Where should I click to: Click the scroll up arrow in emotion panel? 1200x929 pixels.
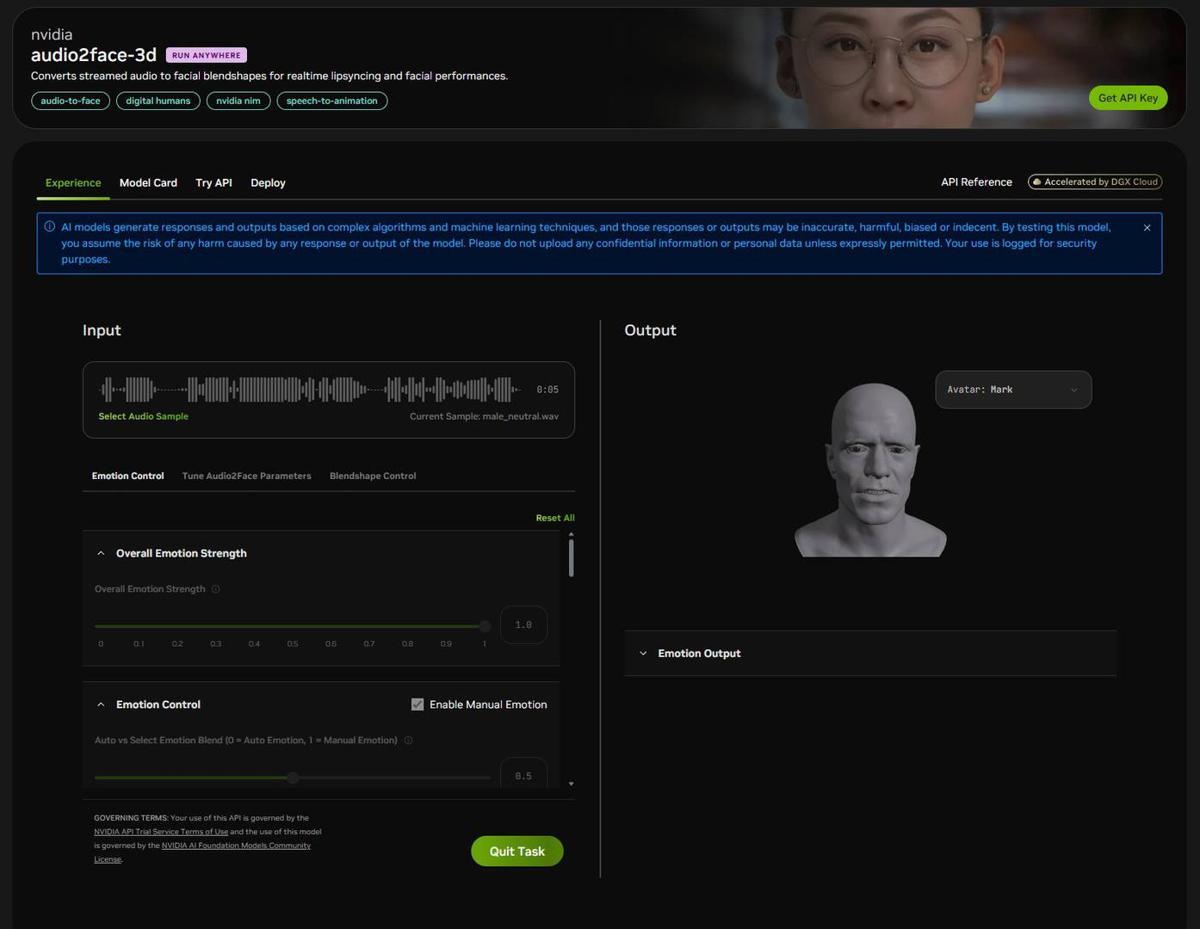[571, 536]
